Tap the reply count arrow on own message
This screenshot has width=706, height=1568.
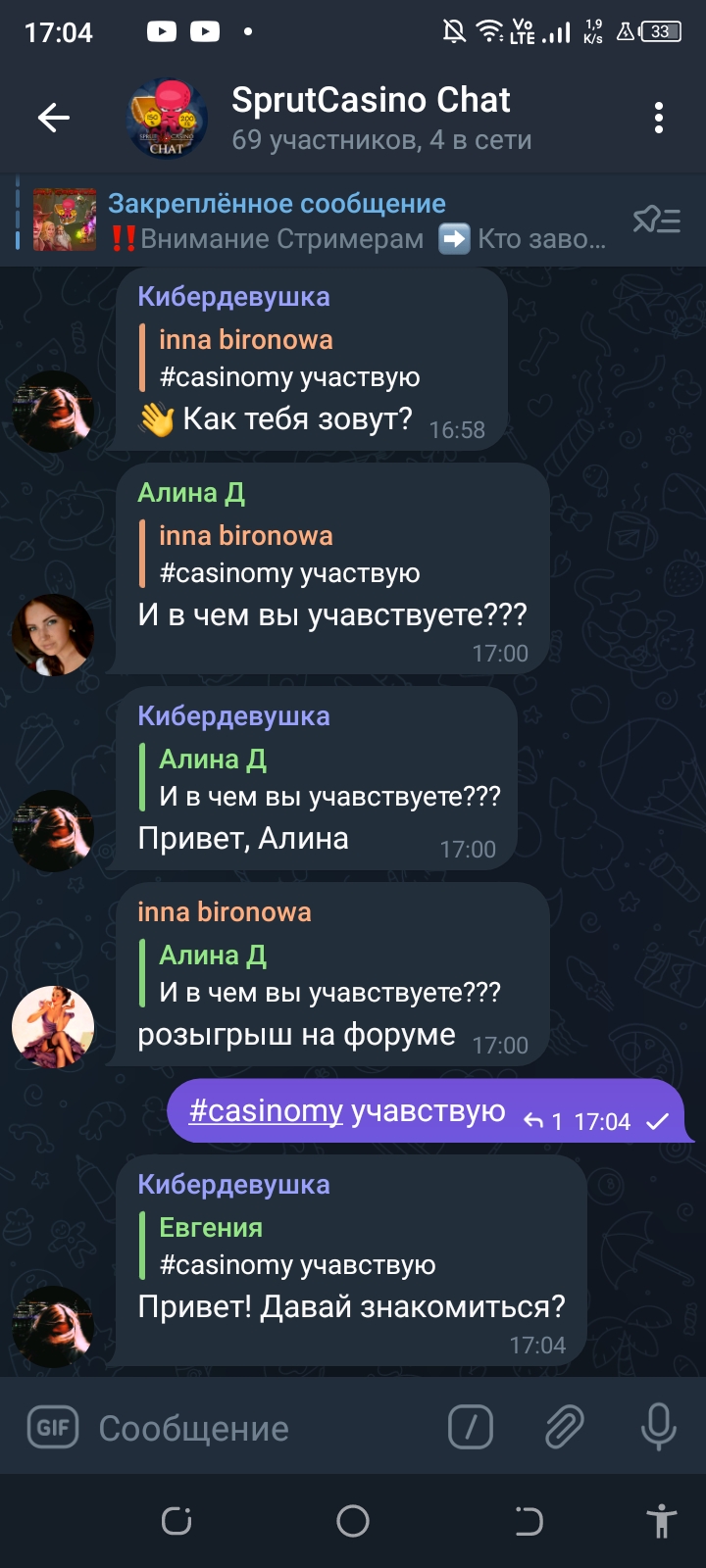(x=543, y=1121)
